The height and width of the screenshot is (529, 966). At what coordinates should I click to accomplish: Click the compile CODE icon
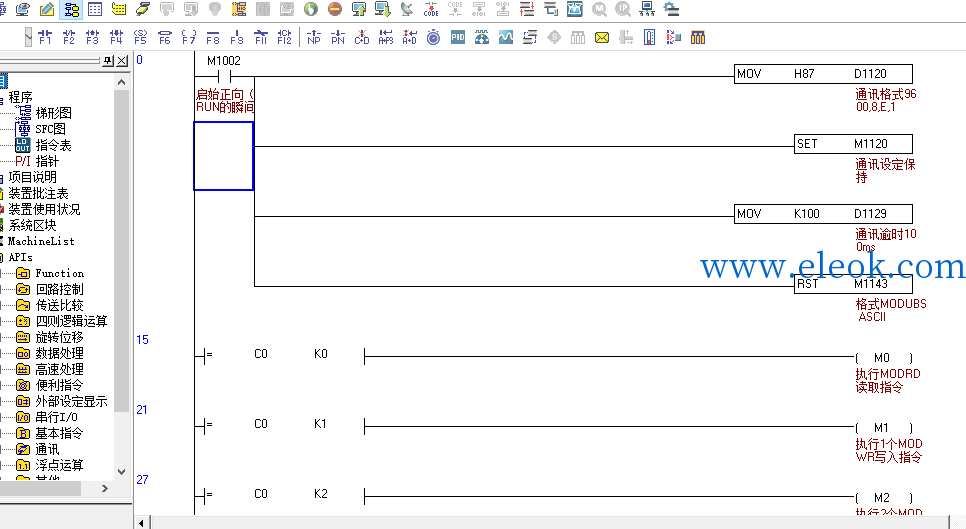coord(431,9)
